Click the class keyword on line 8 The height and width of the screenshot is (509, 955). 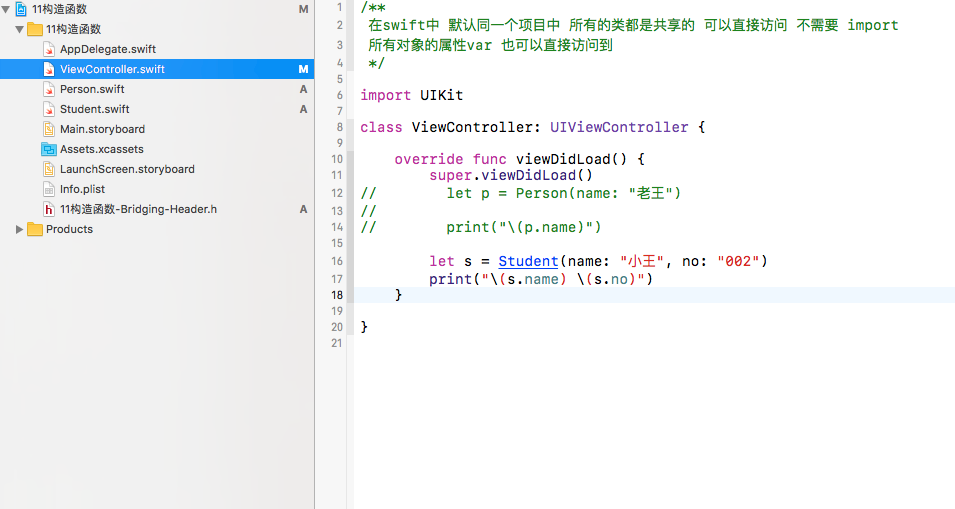pos(381,127)
